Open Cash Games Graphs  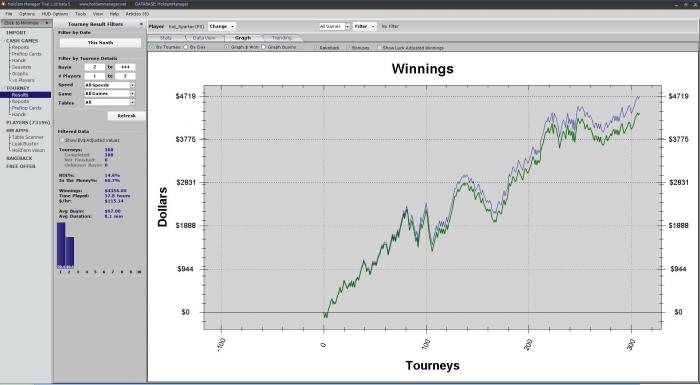(20, 74)
